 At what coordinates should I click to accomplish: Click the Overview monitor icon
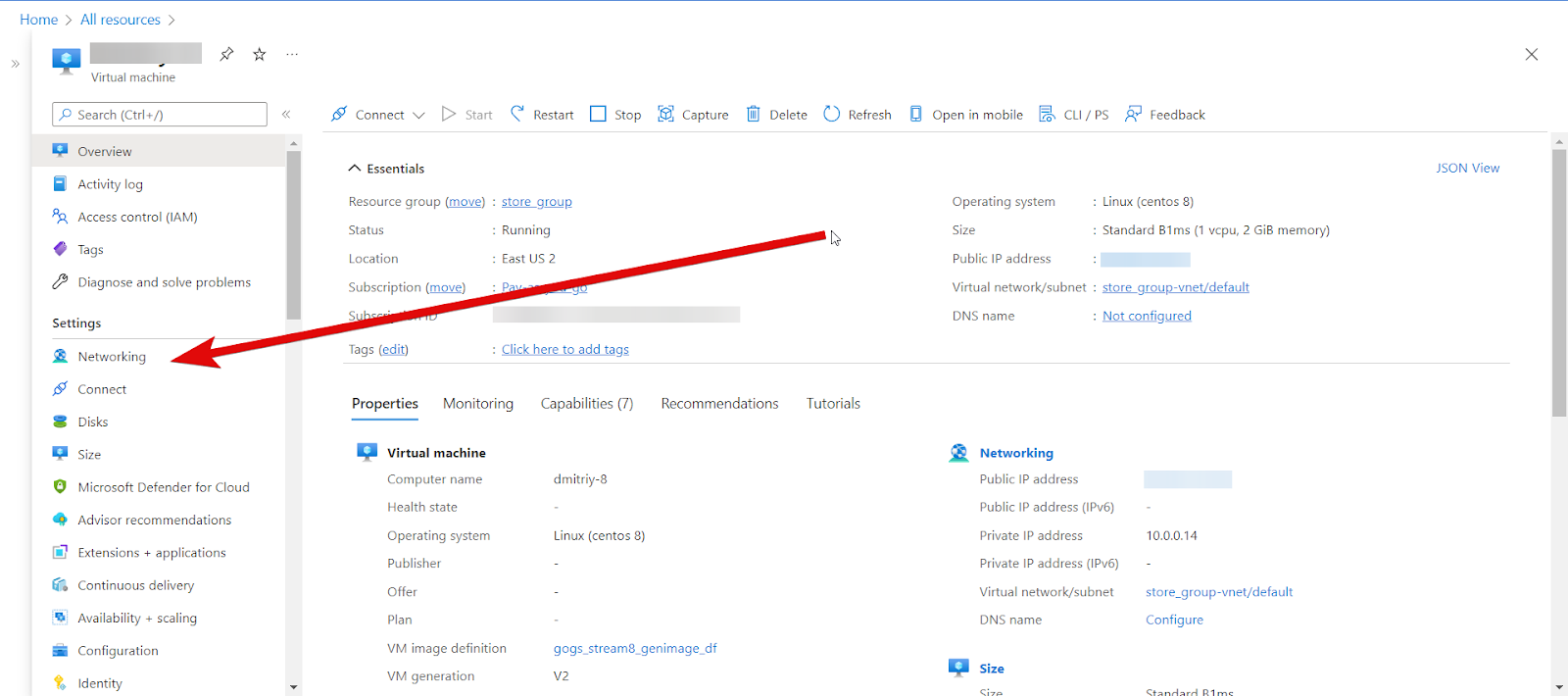coord(60,151)
